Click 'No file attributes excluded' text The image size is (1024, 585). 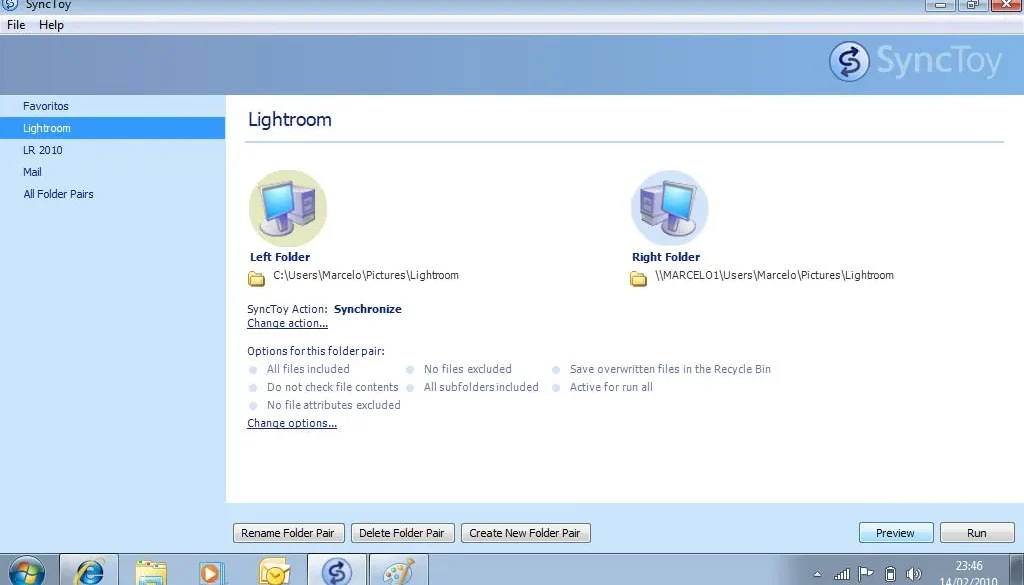334,405
